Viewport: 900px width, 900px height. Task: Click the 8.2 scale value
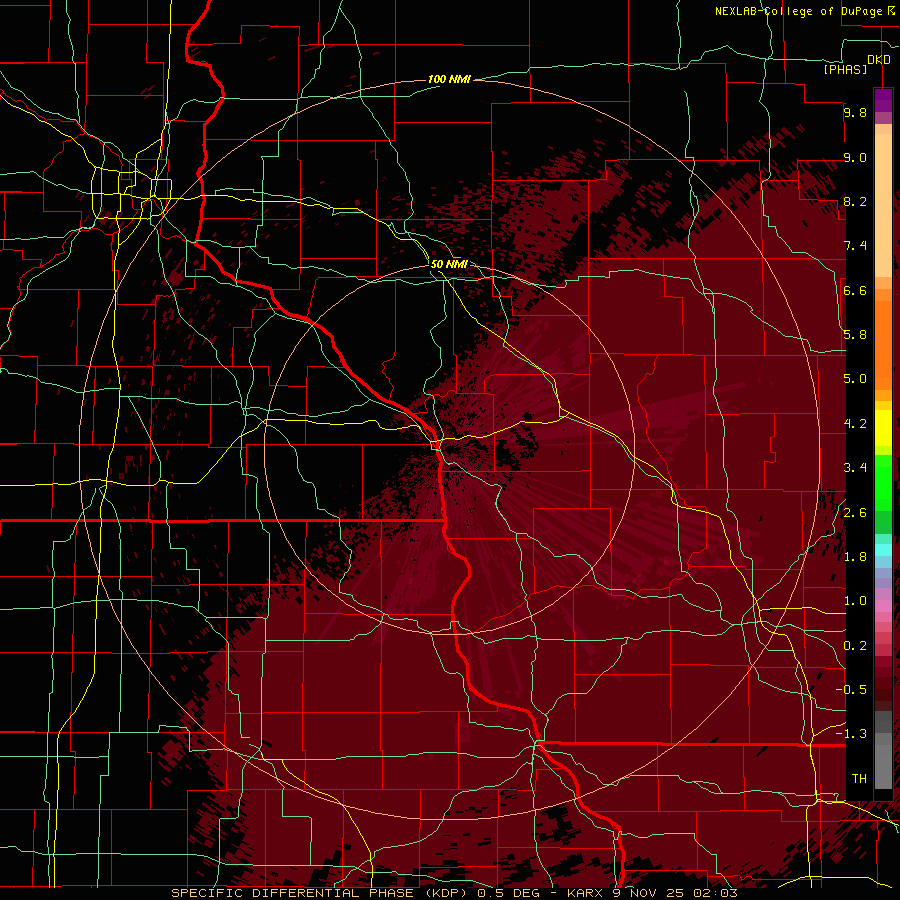tap(855, 201)
